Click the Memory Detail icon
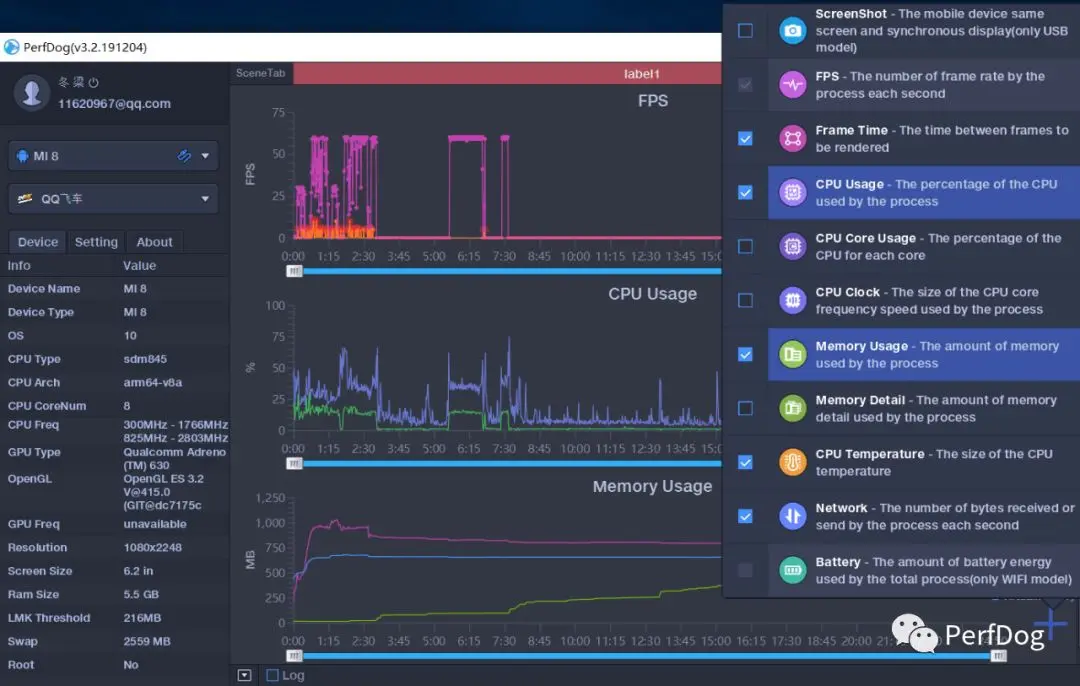 coord(793,408)
